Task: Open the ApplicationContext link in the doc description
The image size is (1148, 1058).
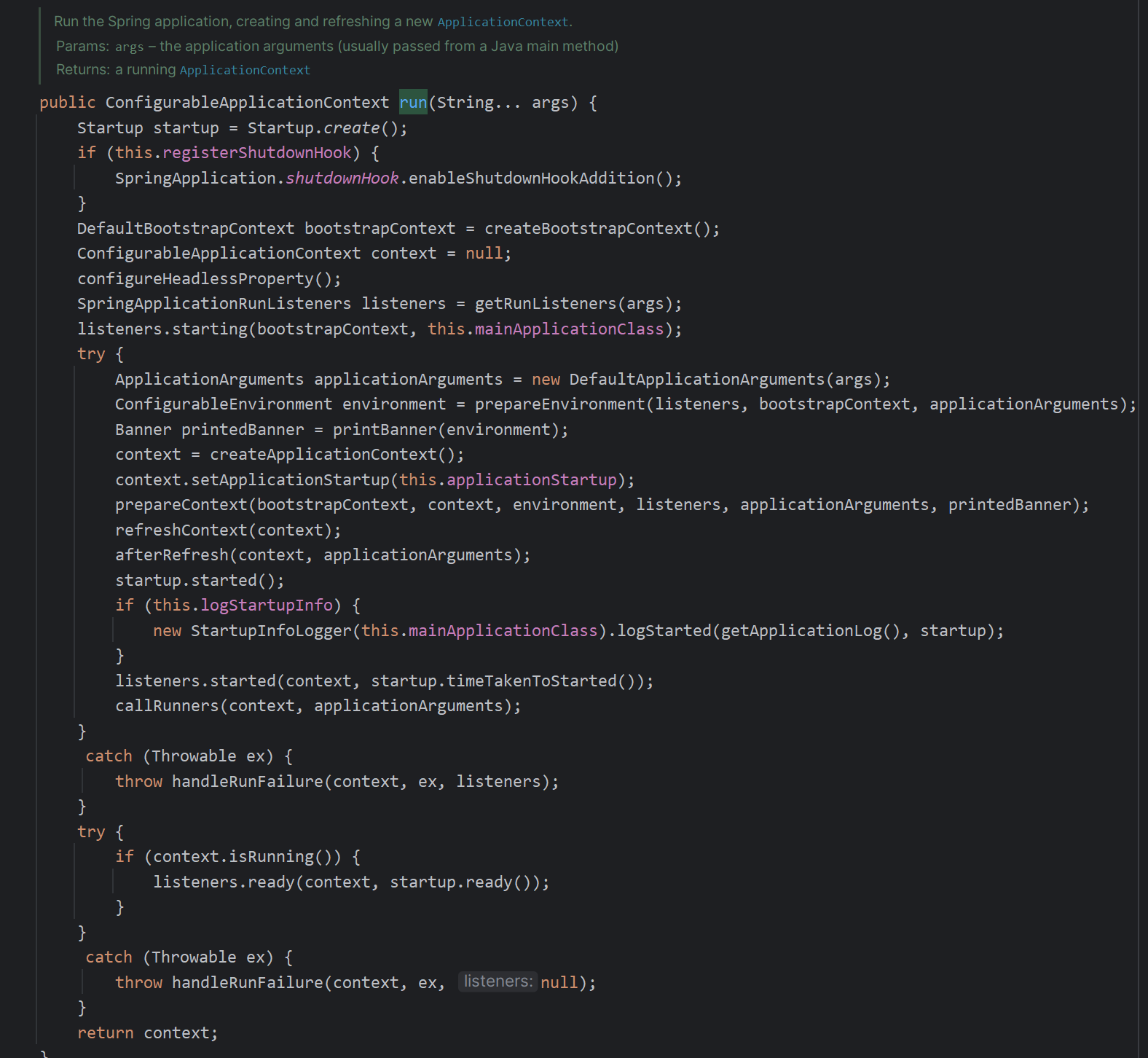Action: click(x=503, y=23)
